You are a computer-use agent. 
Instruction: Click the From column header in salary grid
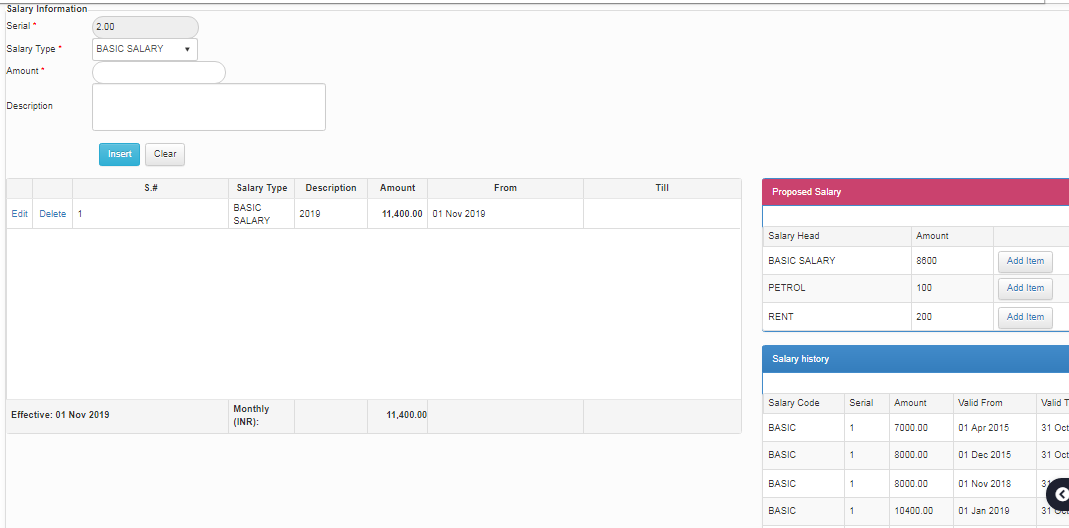click(505, 188)
